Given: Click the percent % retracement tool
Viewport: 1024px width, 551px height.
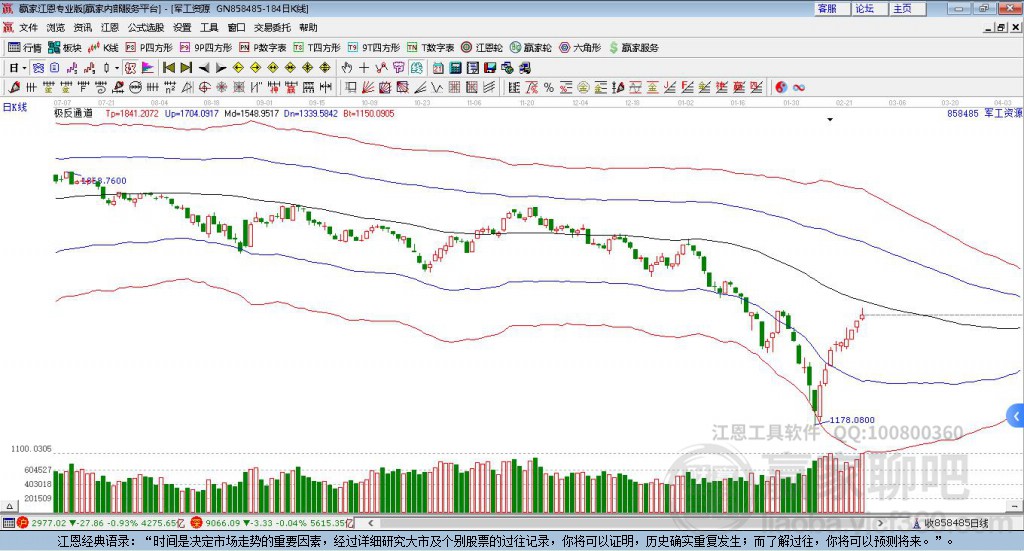Looking at the screenshot, I should pyautogui.click(x=549, y=87).
